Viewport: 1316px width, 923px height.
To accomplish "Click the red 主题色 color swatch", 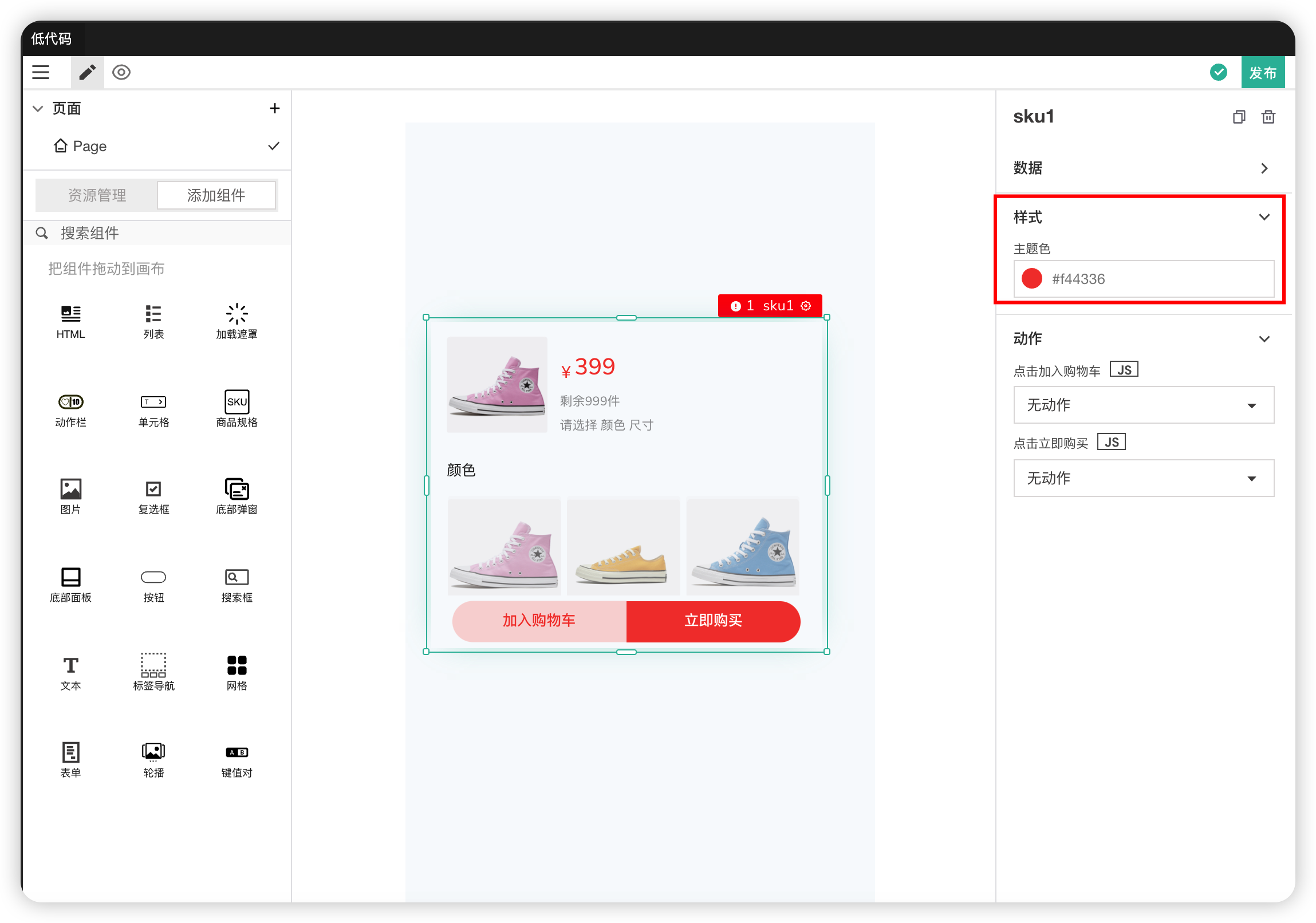I will [1032, 279].
